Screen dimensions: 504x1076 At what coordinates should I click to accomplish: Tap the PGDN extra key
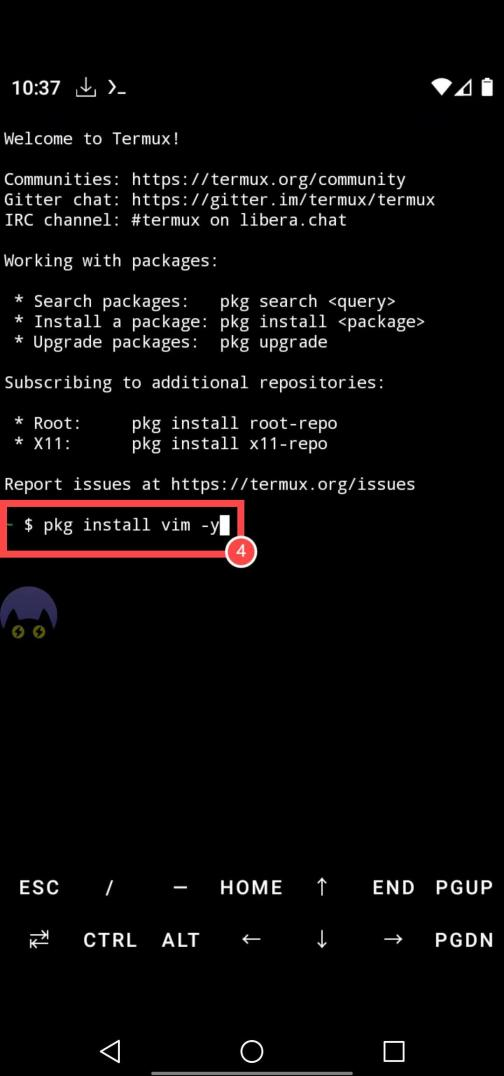point(464,940)
